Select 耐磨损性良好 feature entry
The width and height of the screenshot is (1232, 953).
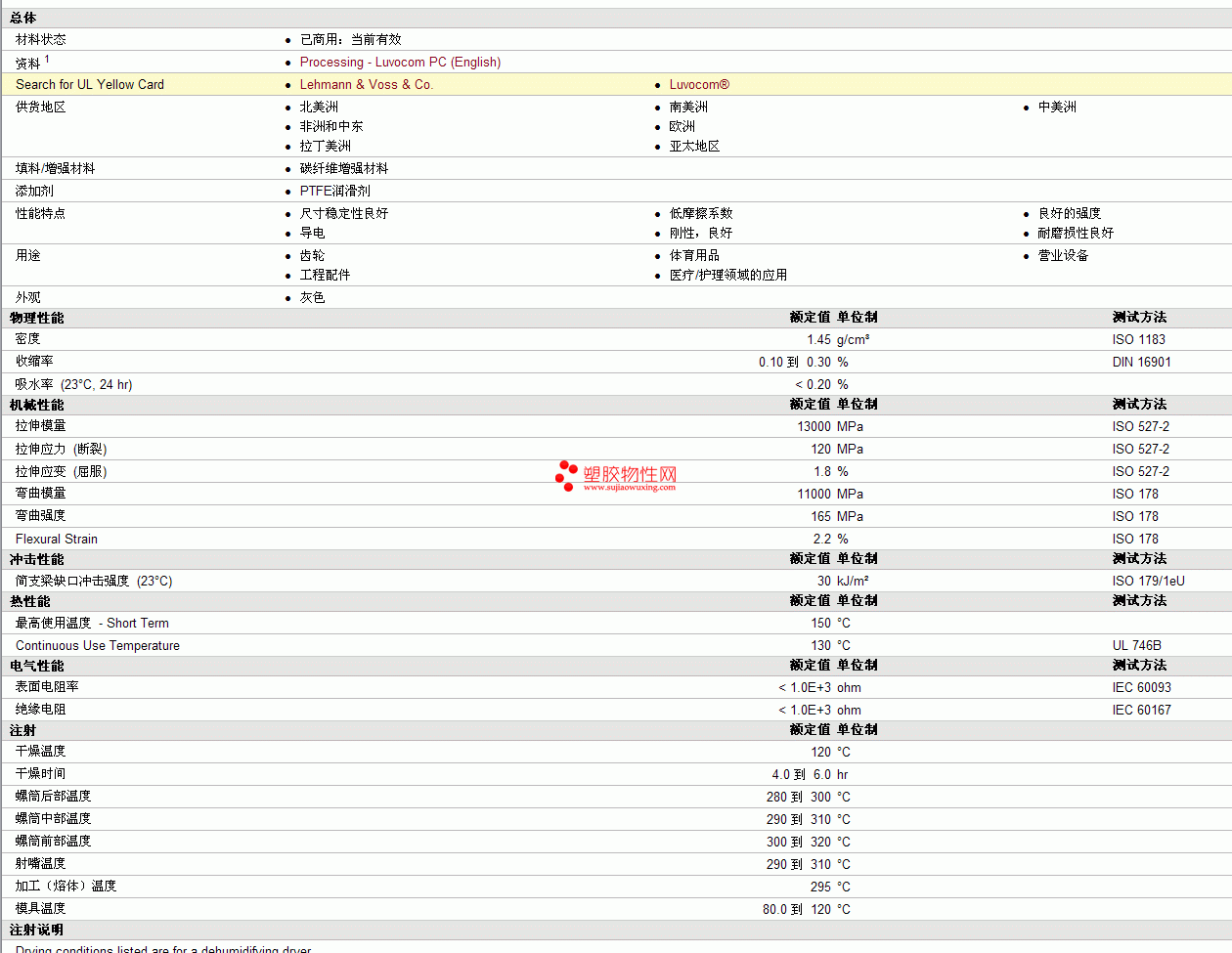[1076, 233]
